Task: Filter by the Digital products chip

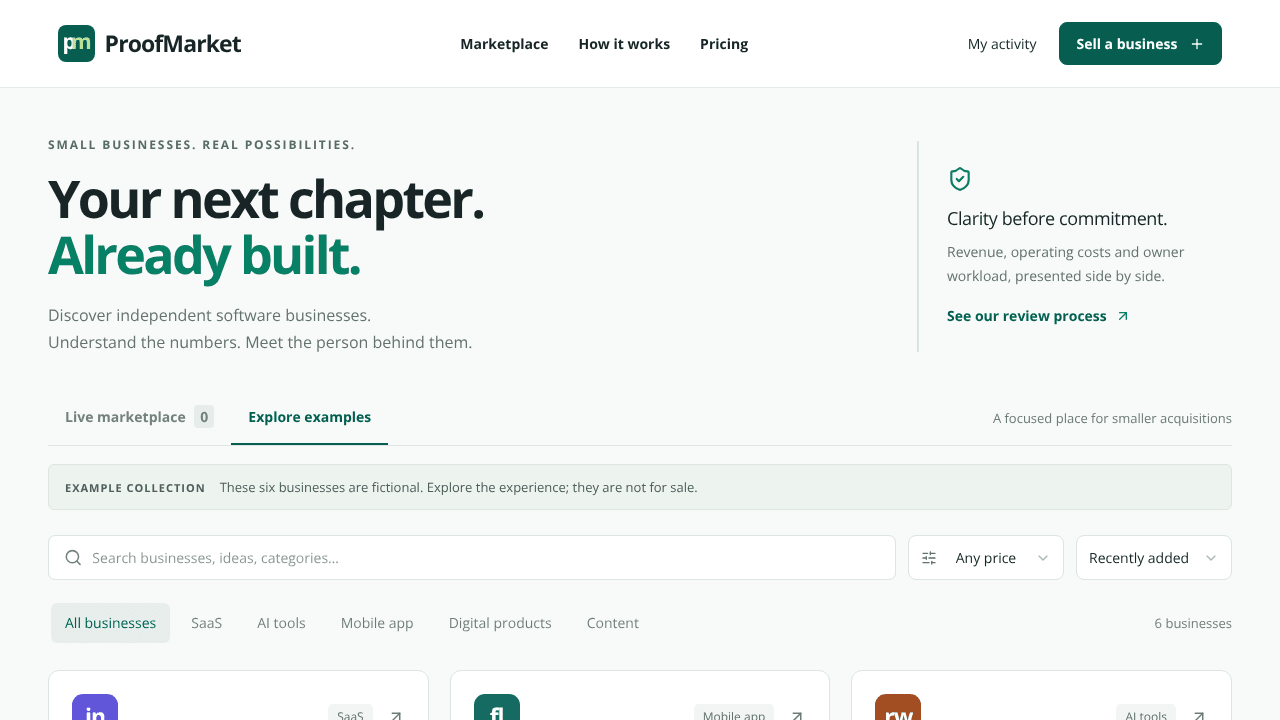Action: tap(500, 623)
